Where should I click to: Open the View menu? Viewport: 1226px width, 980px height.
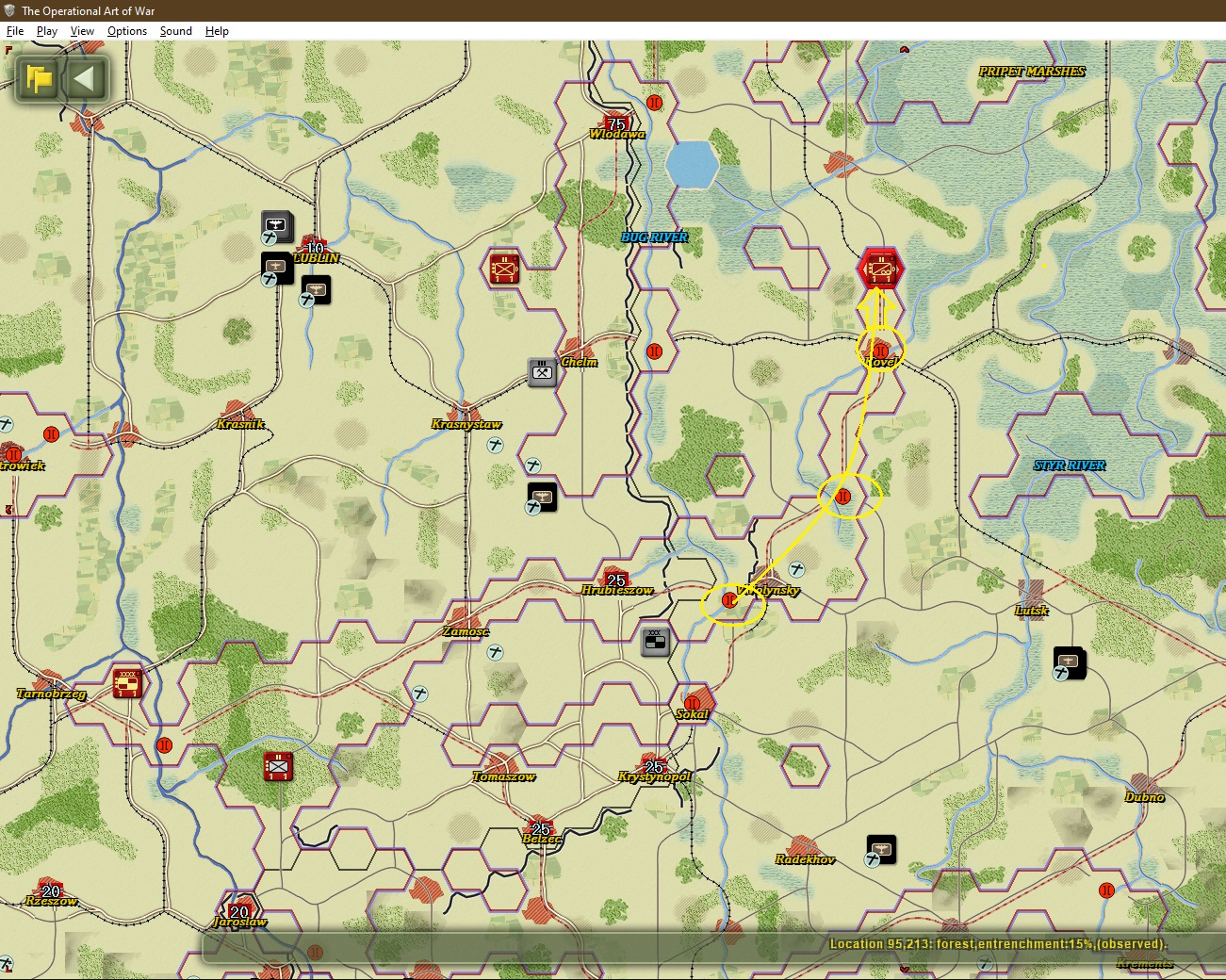pyautogui.click(x=82, y=31)
